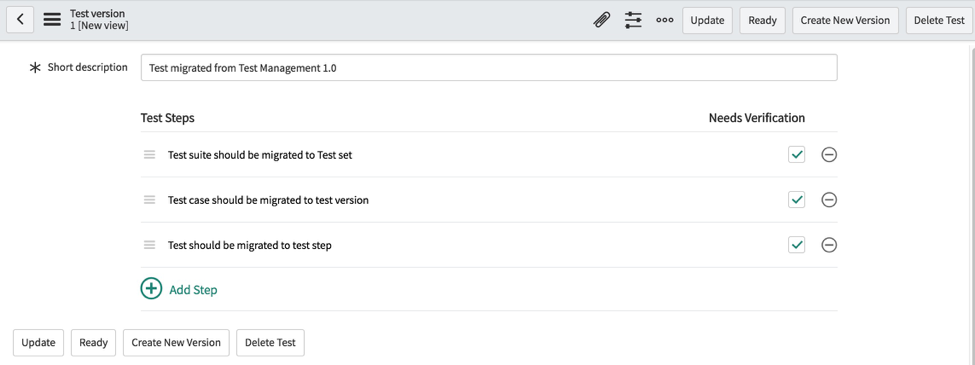Click step text 'Test should be migrated to test step'
Screen dimensions: 975x365
tap(249, 245)
